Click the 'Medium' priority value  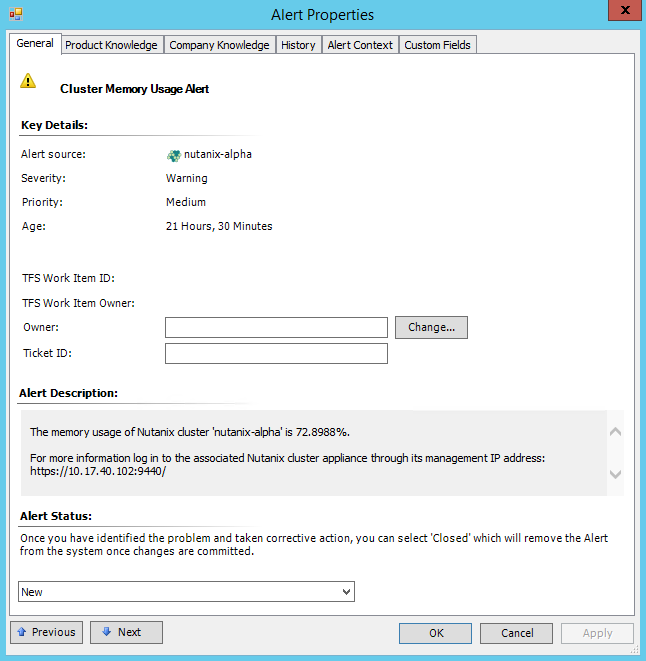186,202
